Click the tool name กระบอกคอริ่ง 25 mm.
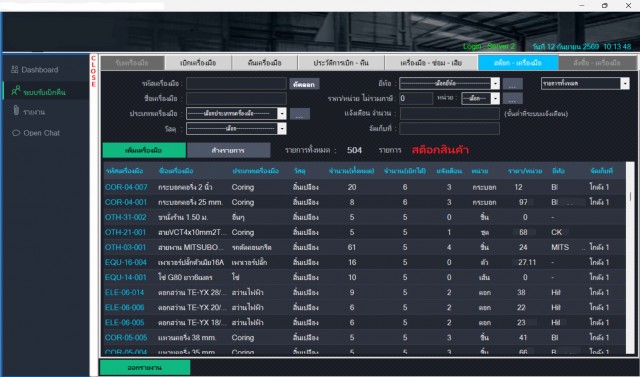 190,202
